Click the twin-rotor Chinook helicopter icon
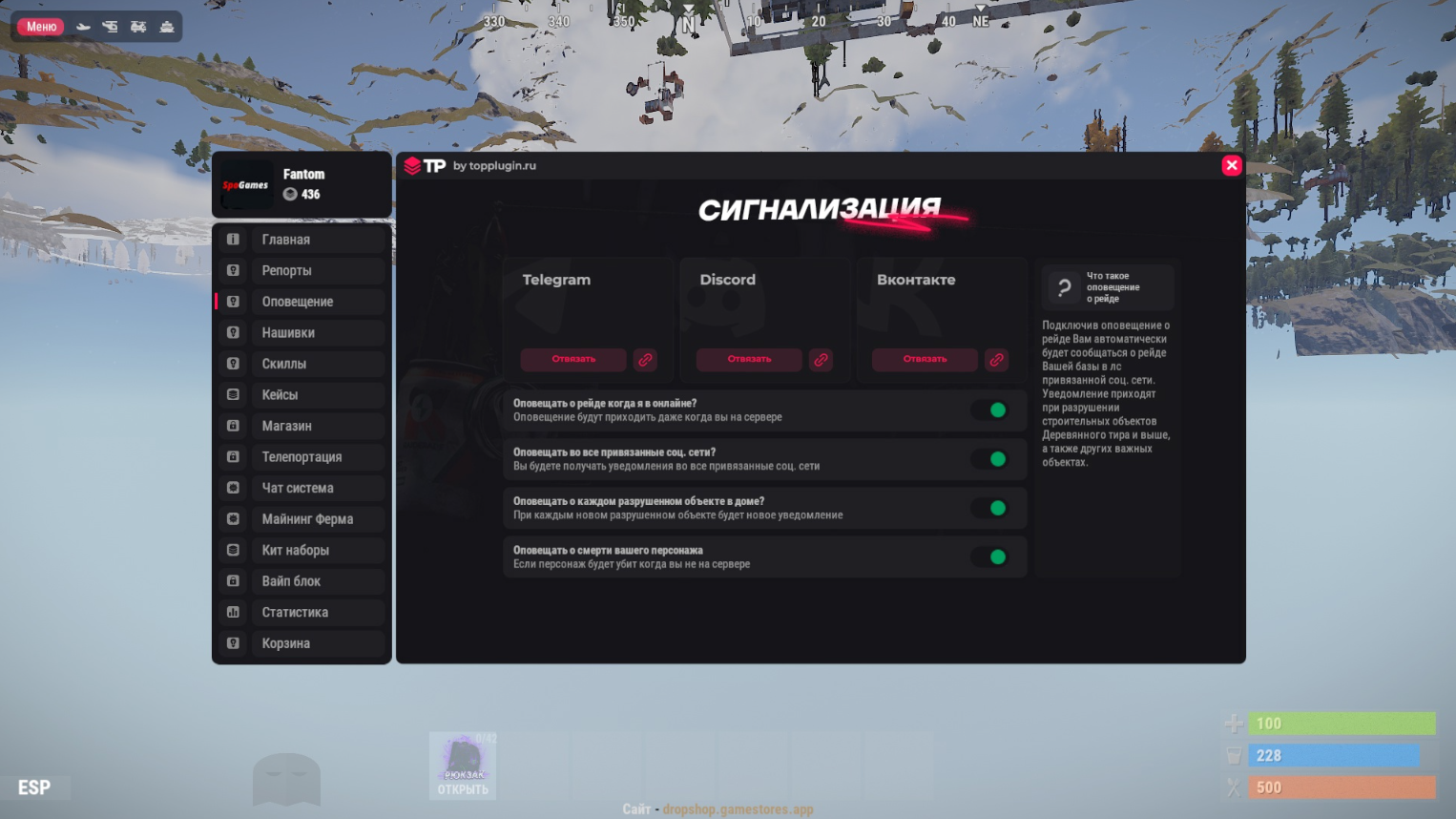Viewport: 1456px width, 819px height. click(x=138, y=27)
